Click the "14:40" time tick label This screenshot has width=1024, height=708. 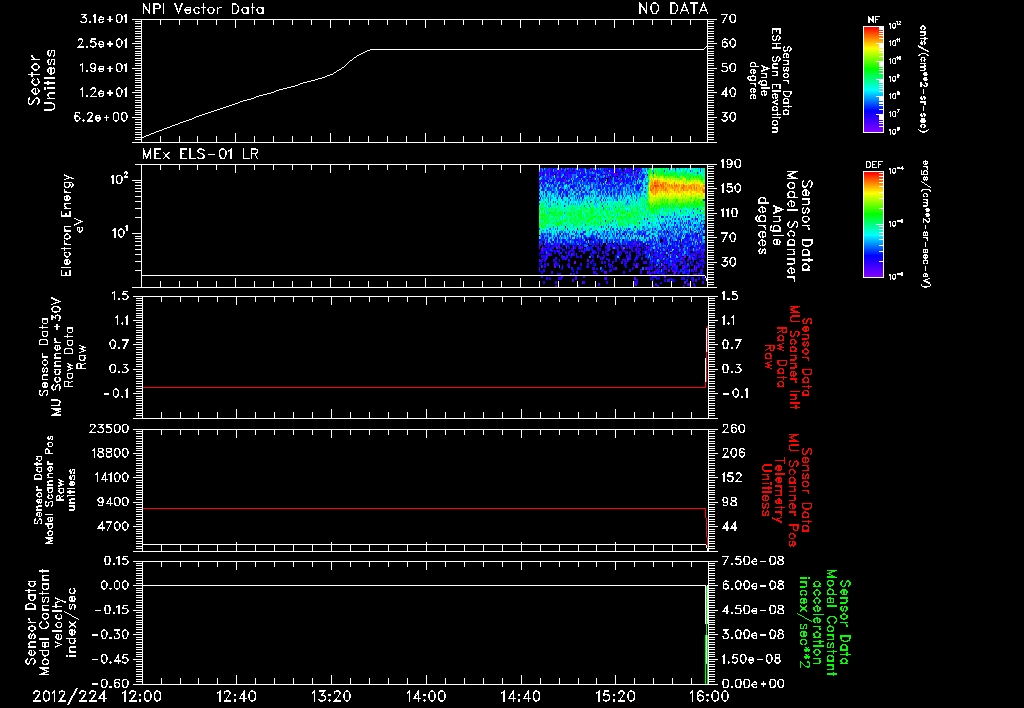[x=520, y=697]
